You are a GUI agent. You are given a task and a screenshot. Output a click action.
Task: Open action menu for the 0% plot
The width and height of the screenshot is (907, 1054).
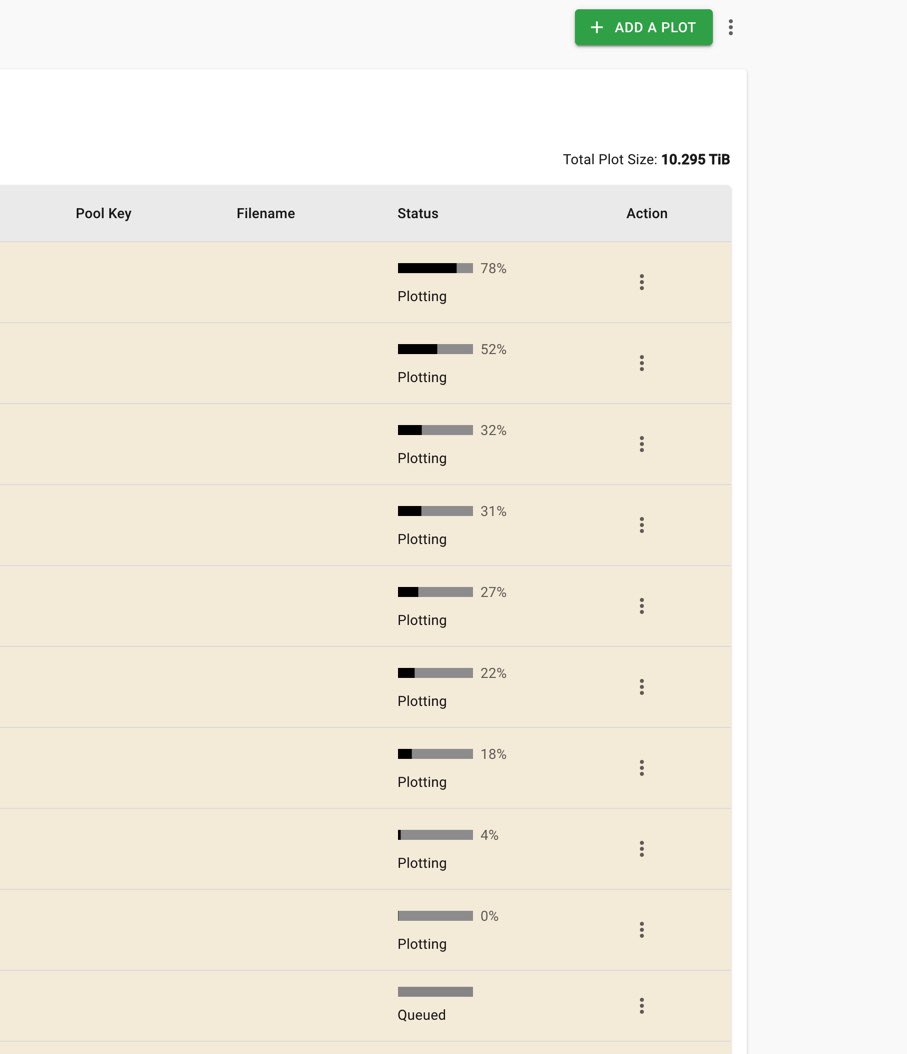point(642,930)
